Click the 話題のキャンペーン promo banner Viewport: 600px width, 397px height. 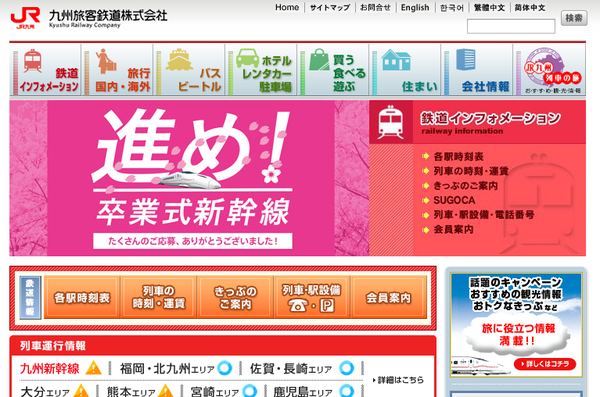coord(516,325)
